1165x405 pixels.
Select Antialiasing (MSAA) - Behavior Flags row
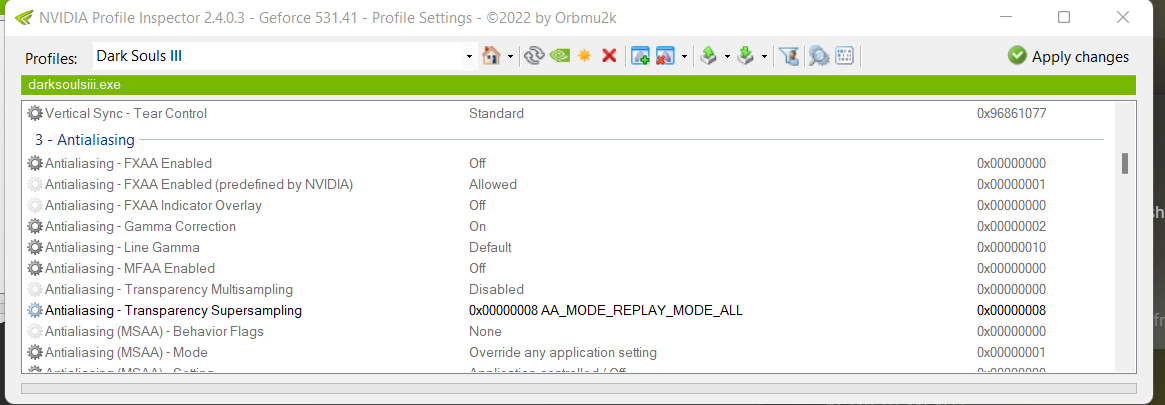[568, 331]
